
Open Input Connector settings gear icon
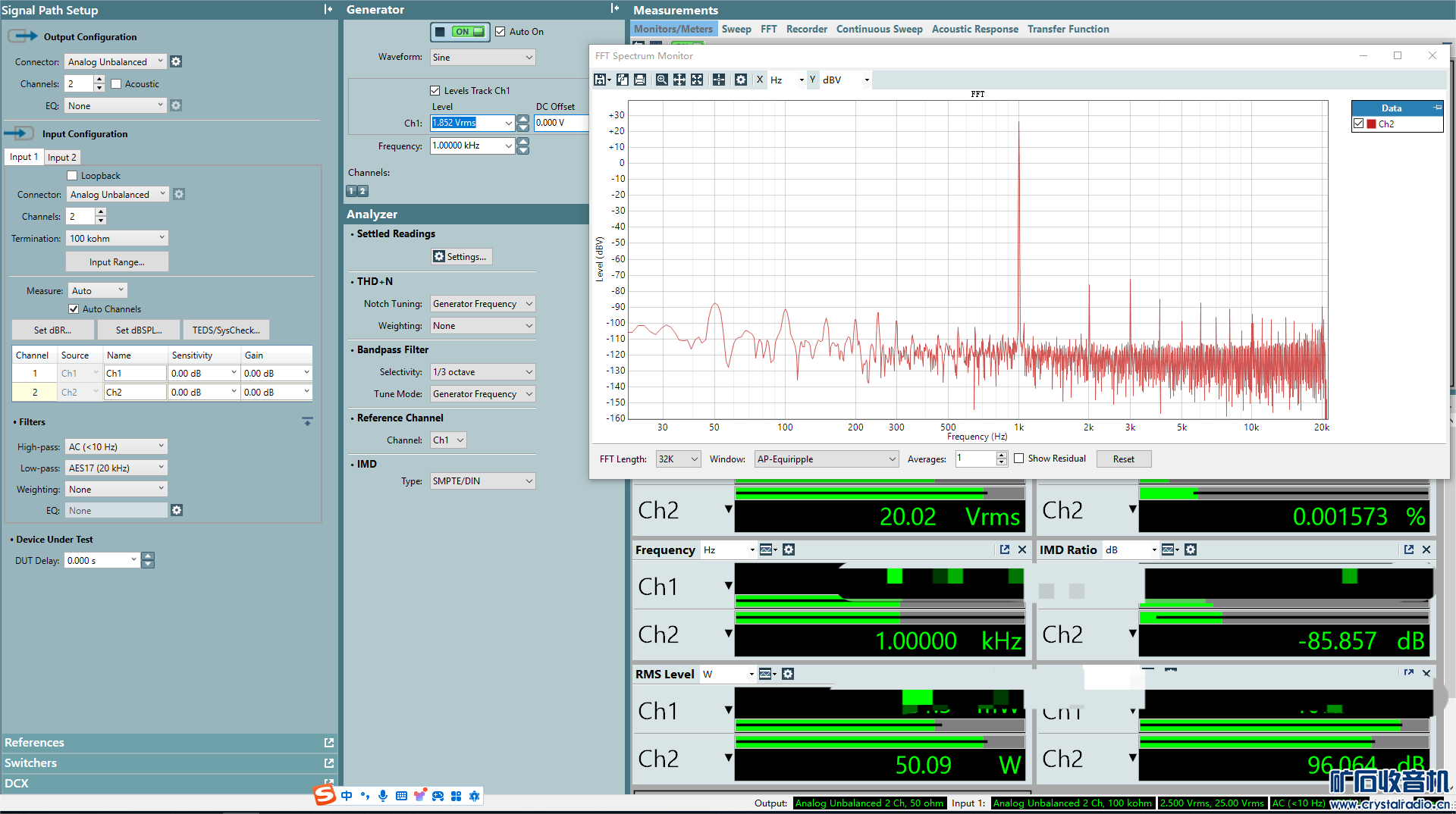[179, 194]
